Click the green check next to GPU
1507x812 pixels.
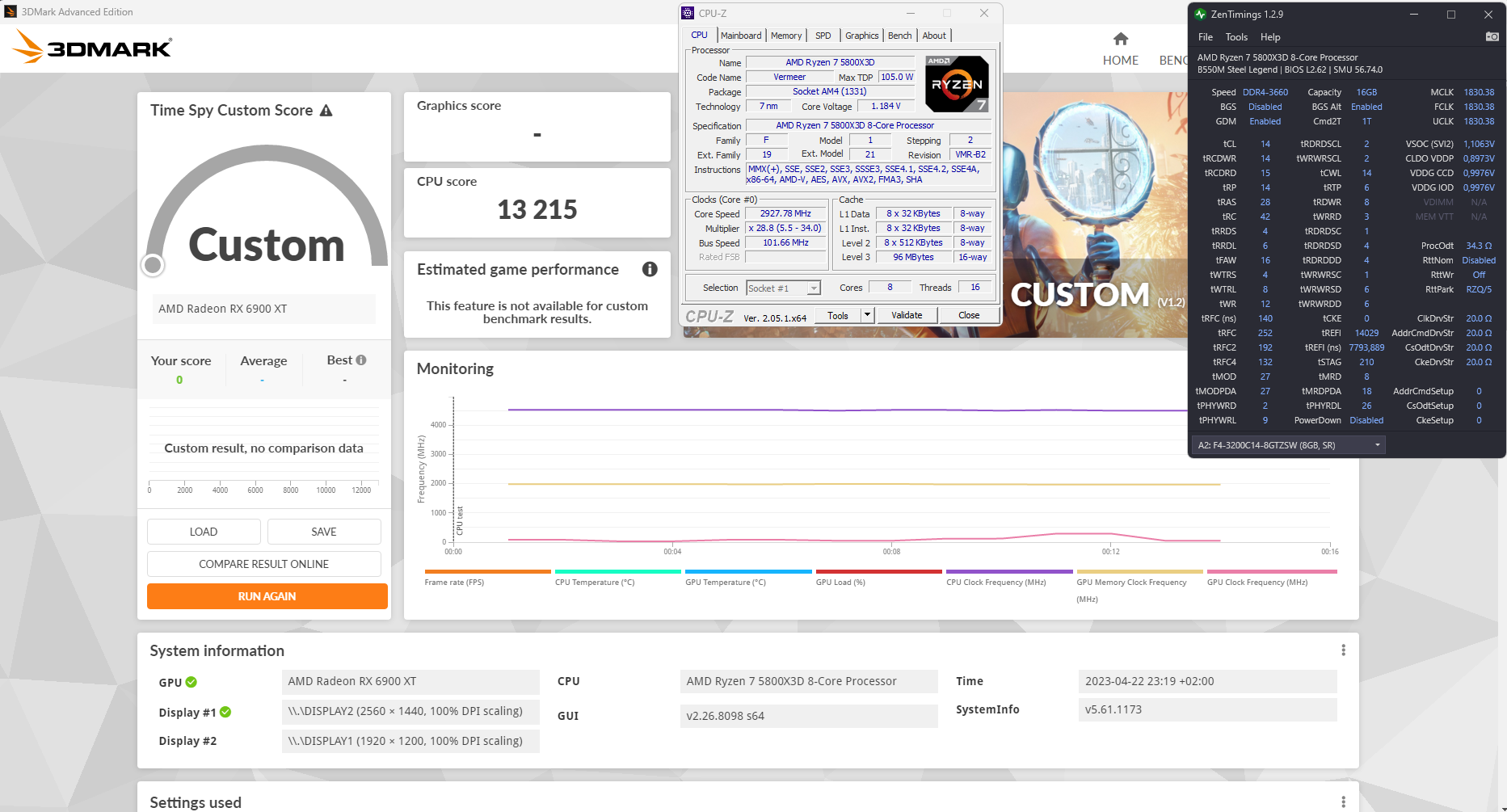click(x=192, y=682)
